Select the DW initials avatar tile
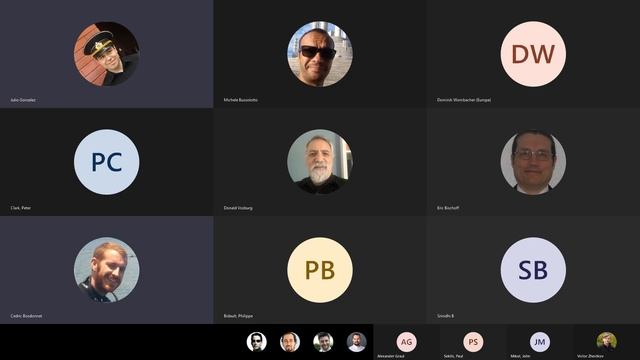 pyautogui.click(x=533, y=54)
